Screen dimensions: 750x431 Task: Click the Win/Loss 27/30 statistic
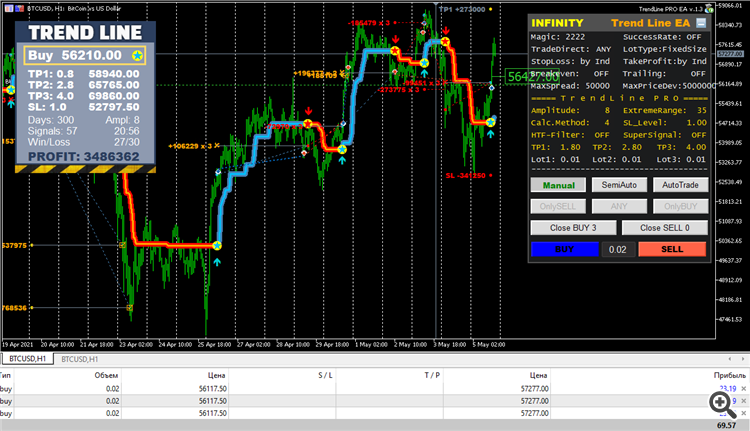click(x=84, y=142)
